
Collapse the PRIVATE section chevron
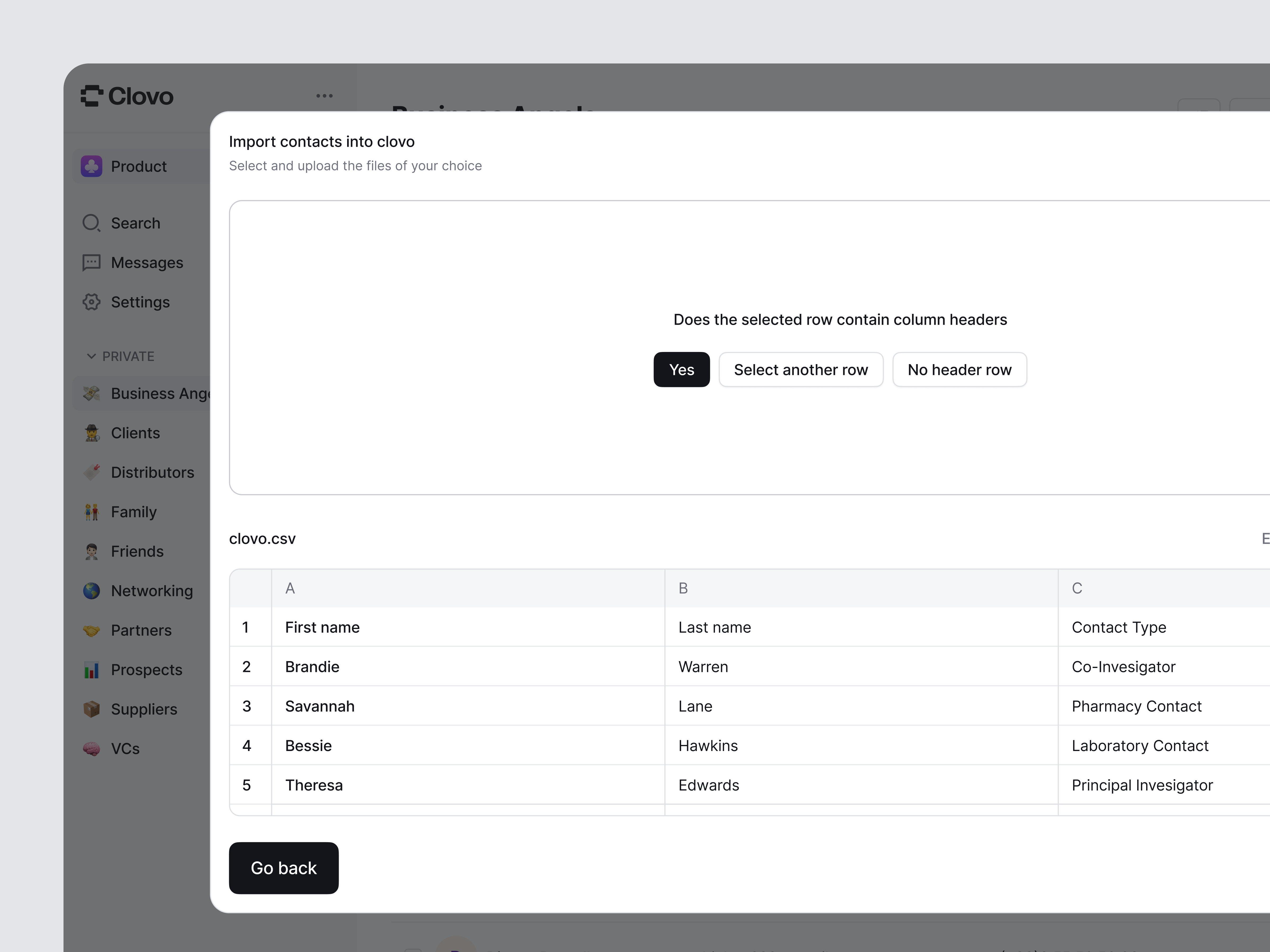tap(91, 356)
